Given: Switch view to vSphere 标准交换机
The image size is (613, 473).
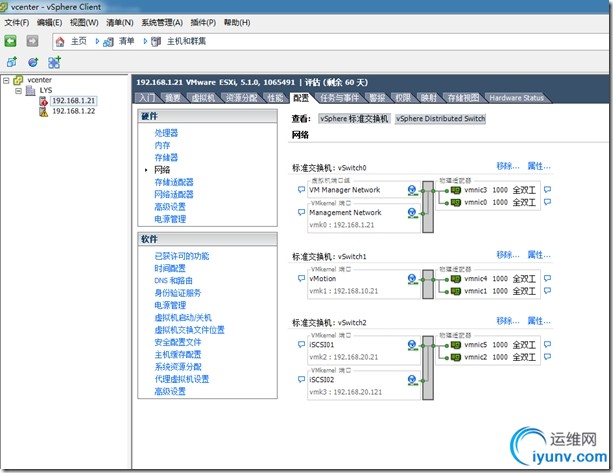Looking at the screenshot, I should tap(354, 119).
